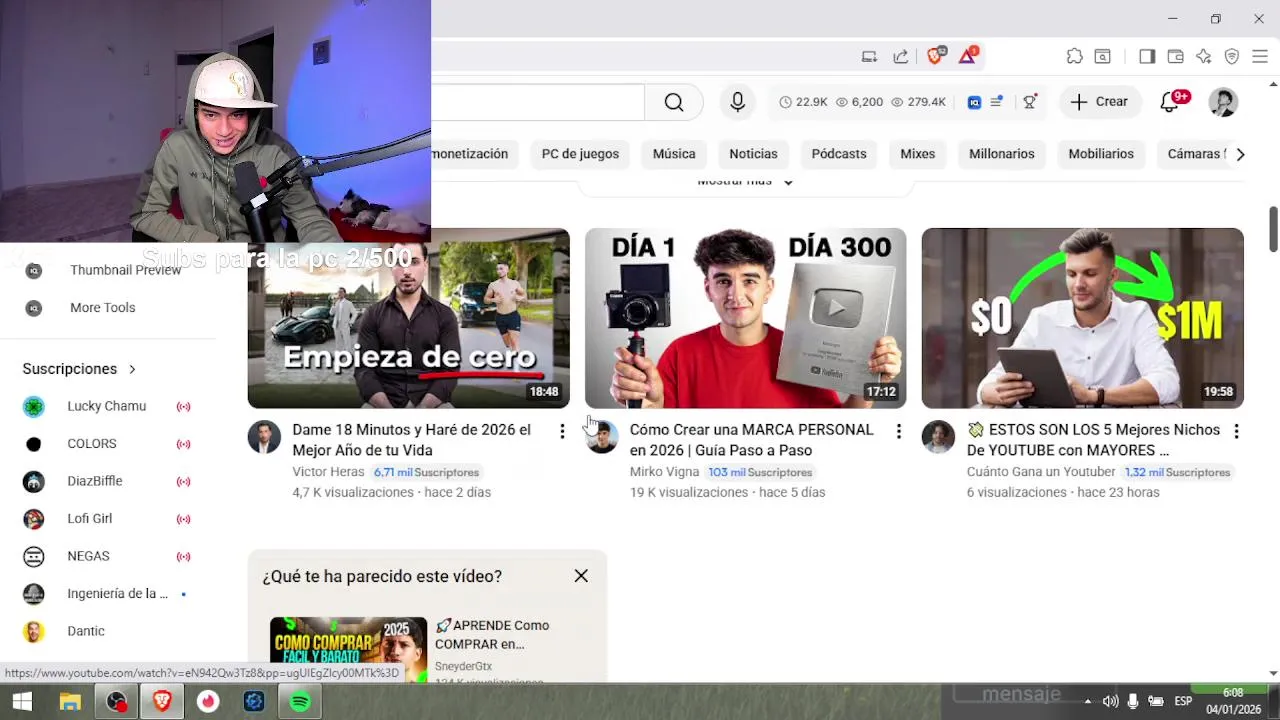1280x720 pixels.
Task: Open Cómo Crear una MARCA PERSONAL title
Action: click(751, 440)
